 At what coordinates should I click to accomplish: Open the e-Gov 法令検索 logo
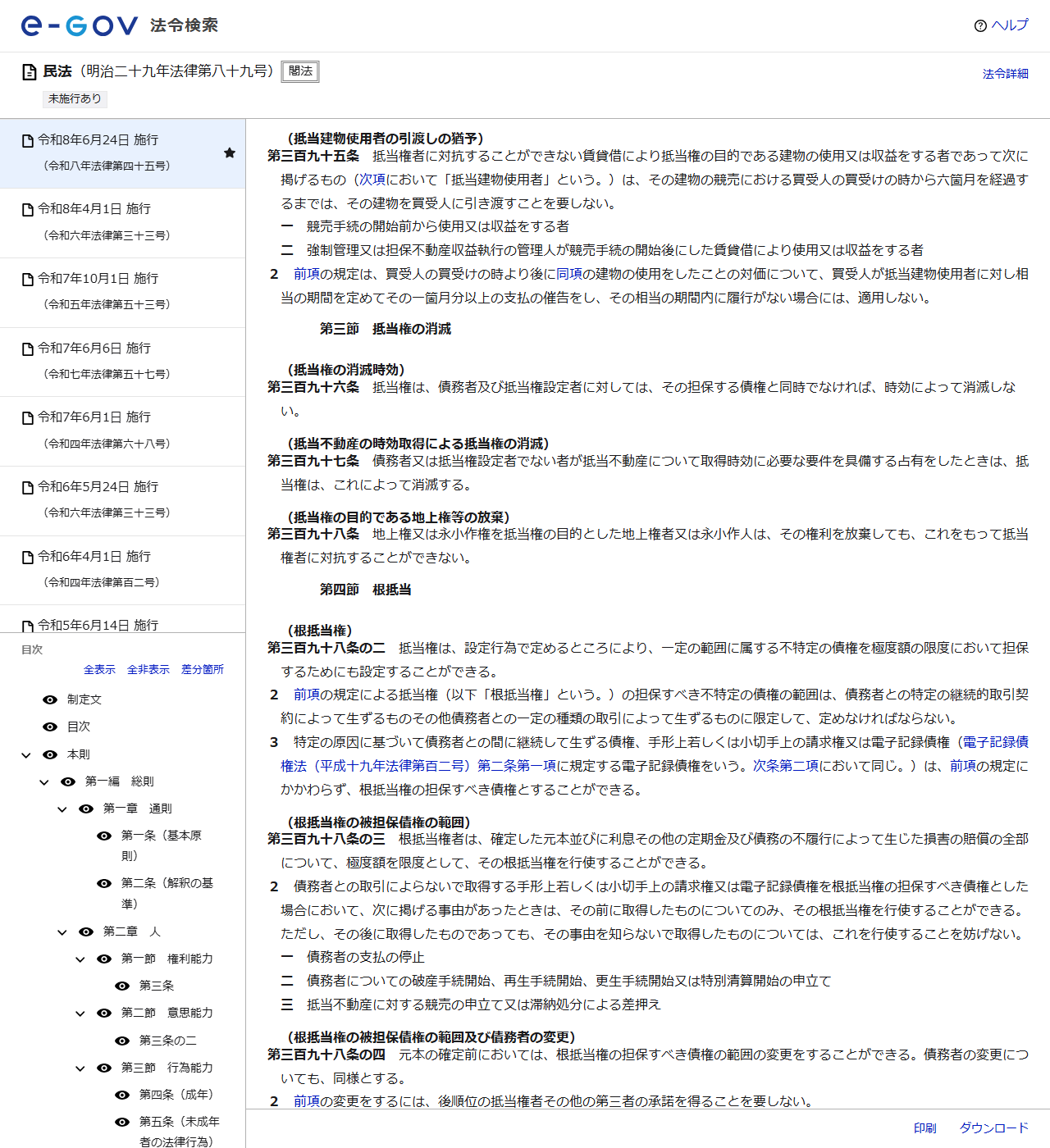120,25
